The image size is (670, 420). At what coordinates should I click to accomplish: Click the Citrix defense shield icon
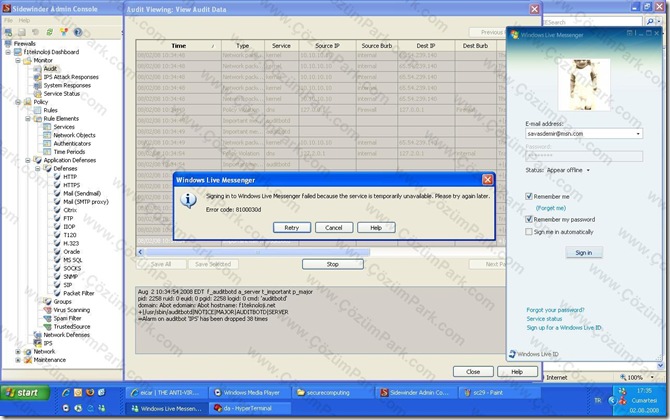(57, 210)
